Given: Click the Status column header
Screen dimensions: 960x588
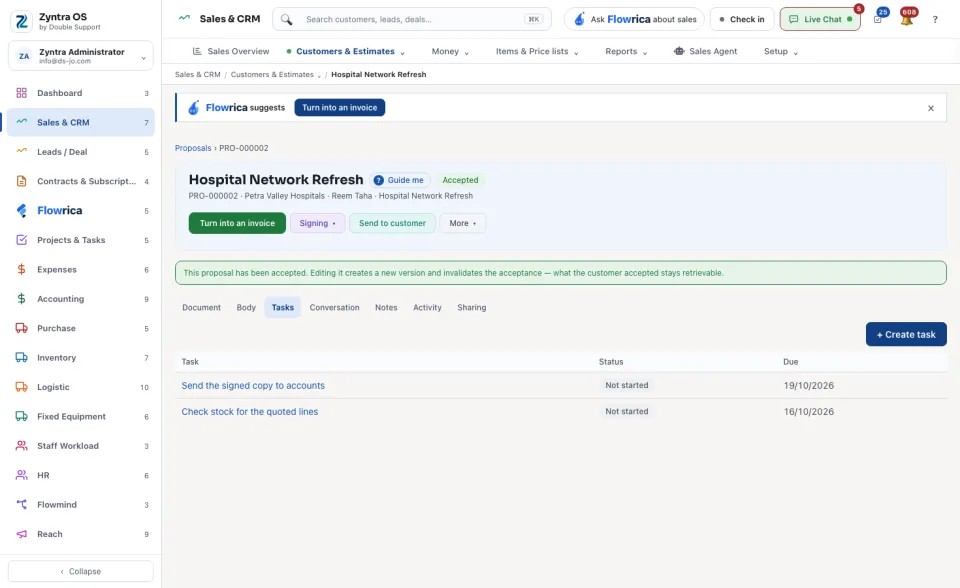Looking at the screenshot, I should coord(611,362).
